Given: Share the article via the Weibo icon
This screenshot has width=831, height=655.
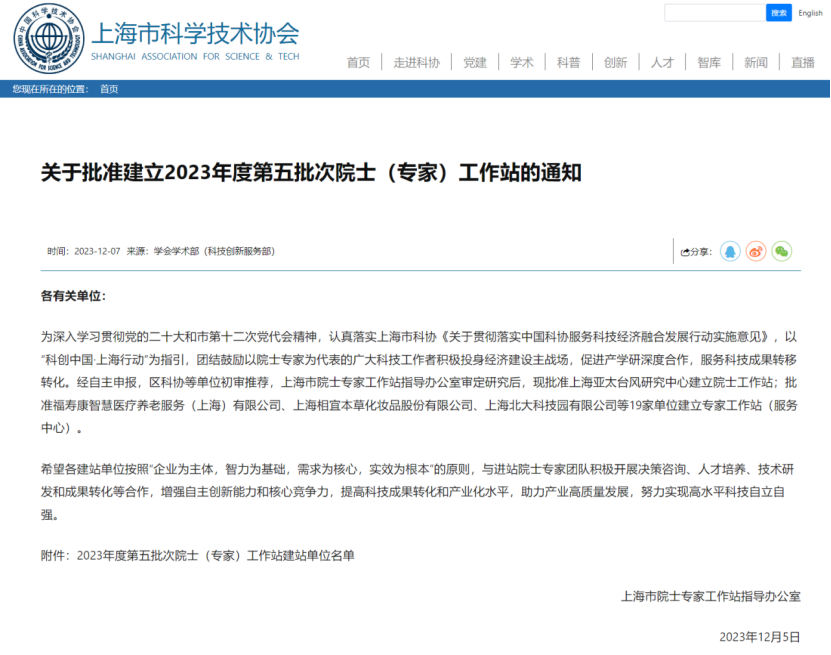Looking at the screenshot, I should [x=756, y=251].
